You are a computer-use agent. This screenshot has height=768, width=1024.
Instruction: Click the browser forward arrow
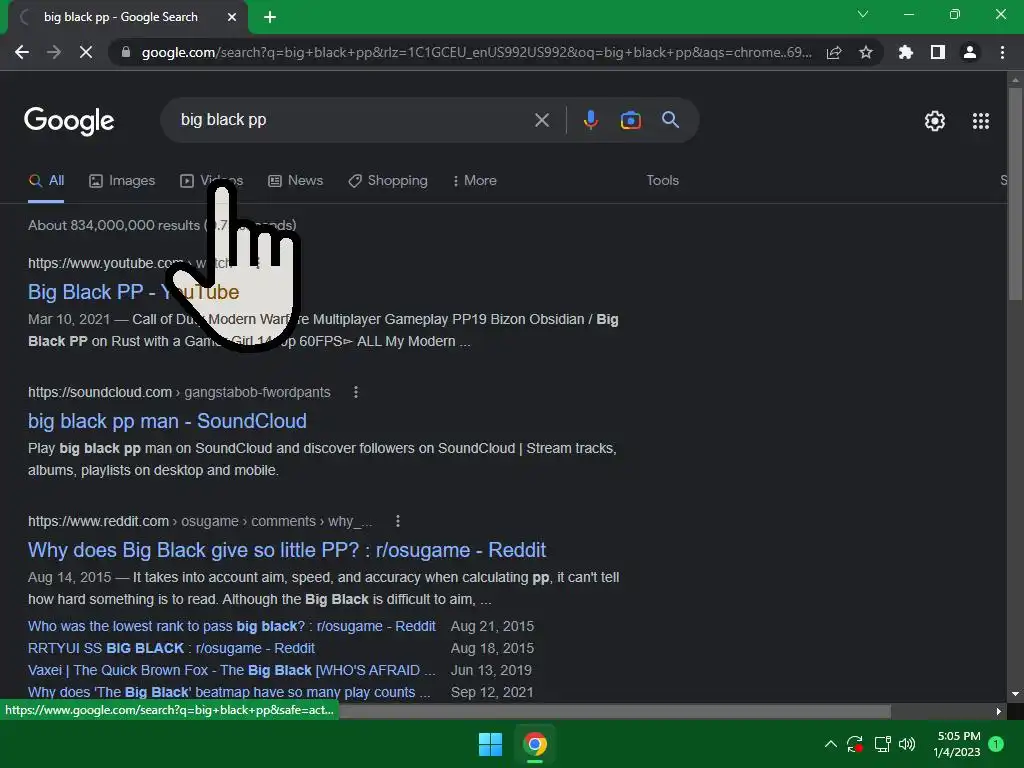click(54, 52)
